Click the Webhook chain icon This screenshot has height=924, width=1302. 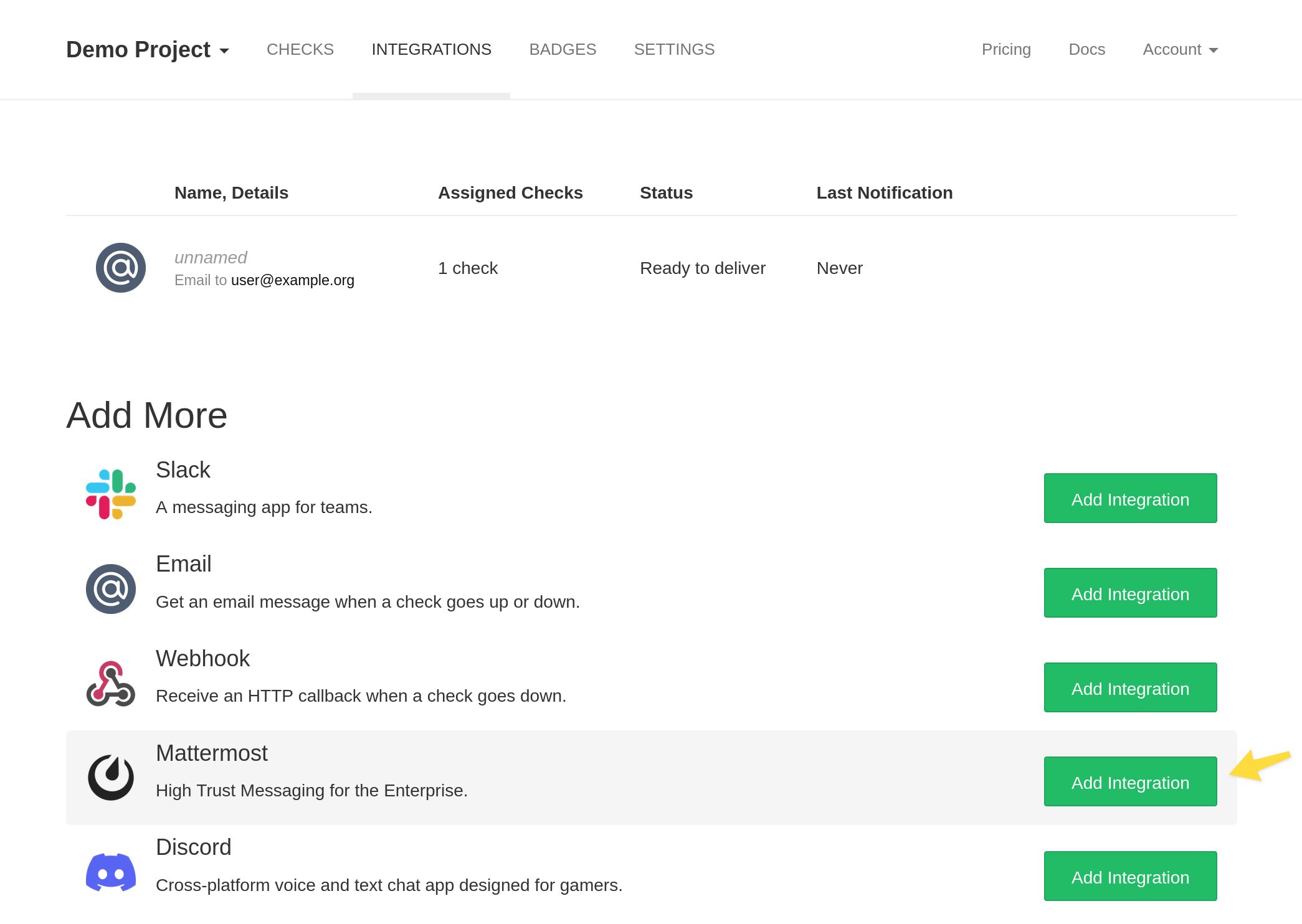[x=111, y=682]
